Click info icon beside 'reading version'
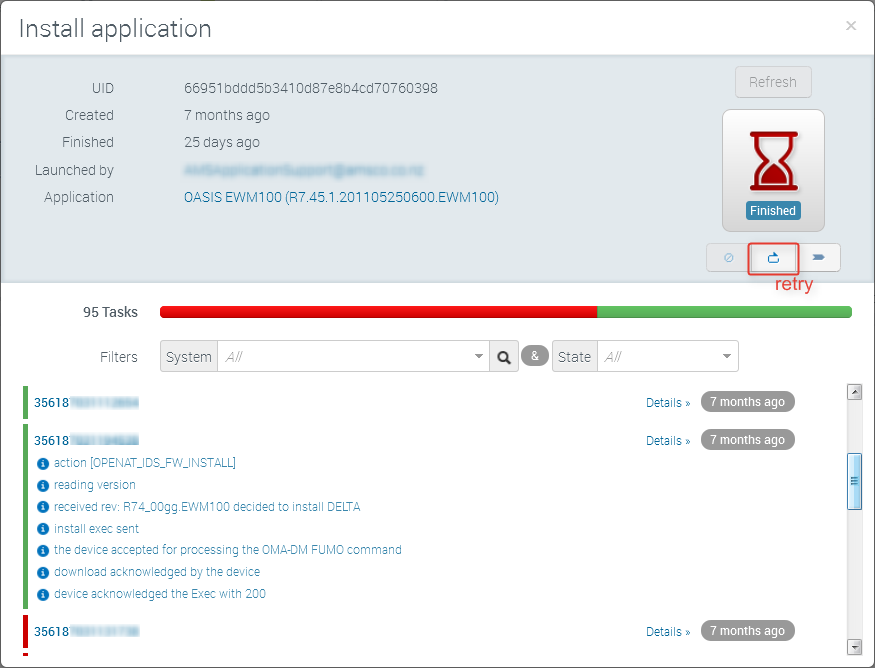Image resolution: width=875 pixels, height=668 pixels. [43, 485]
